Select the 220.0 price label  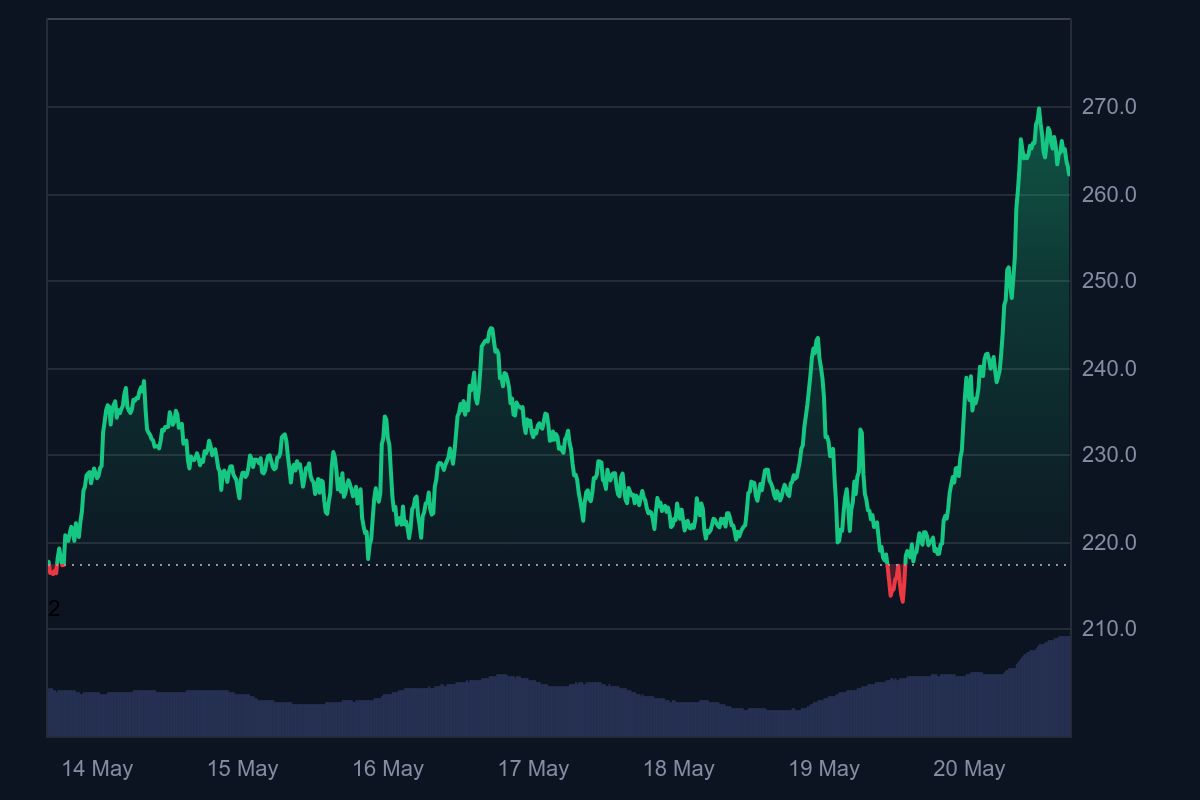[1109, 543]
